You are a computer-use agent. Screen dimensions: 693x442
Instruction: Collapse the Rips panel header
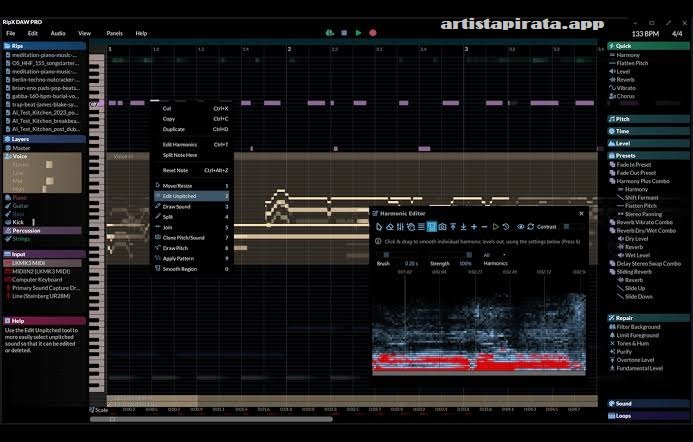pyautogui.click(x=44, y=46)
